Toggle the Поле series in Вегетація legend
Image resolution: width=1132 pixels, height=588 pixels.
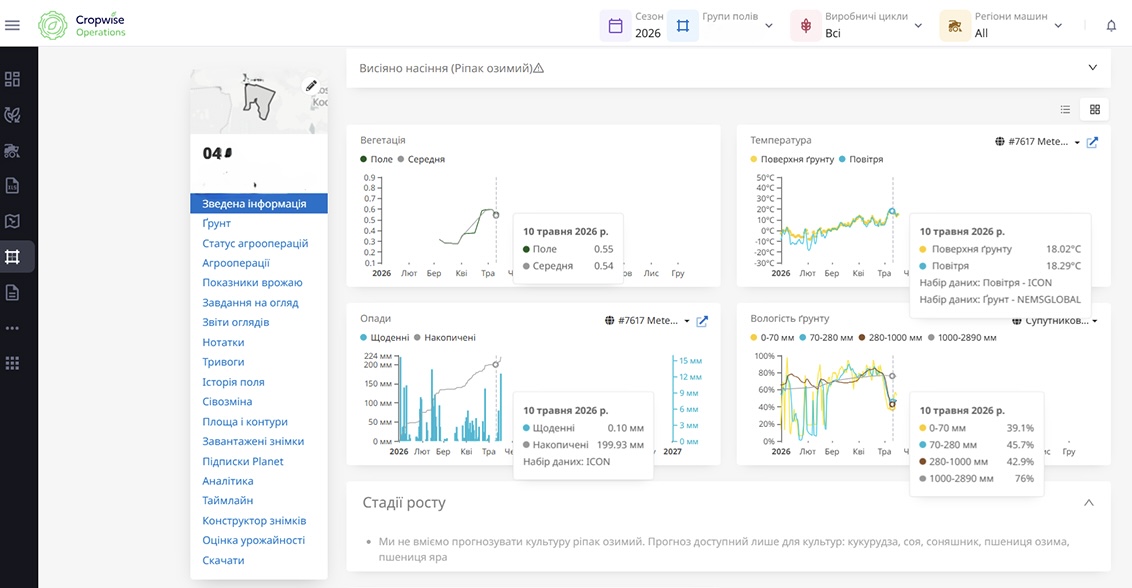pos(376,159)
